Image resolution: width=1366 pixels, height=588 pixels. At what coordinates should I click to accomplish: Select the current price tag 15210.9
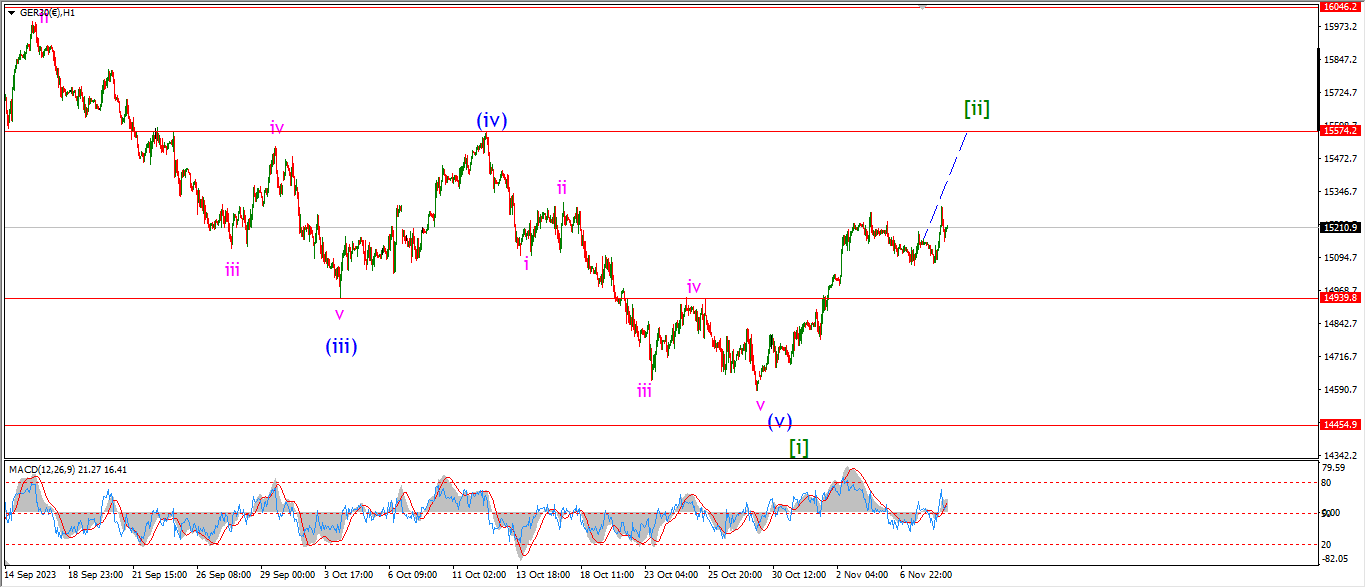click(1340, 228)
